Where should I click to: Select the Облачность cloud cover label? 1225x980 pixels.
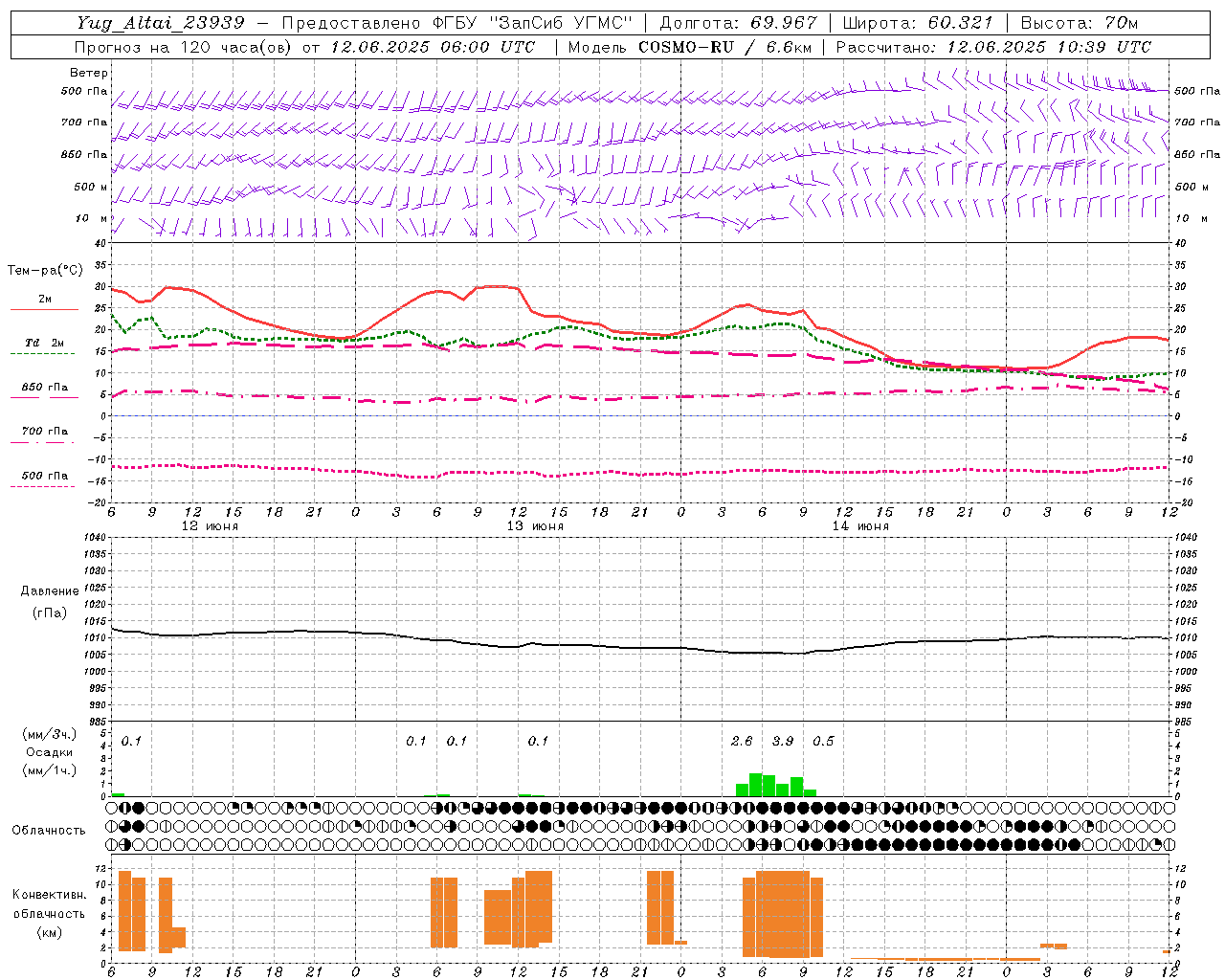coord(49,831)
